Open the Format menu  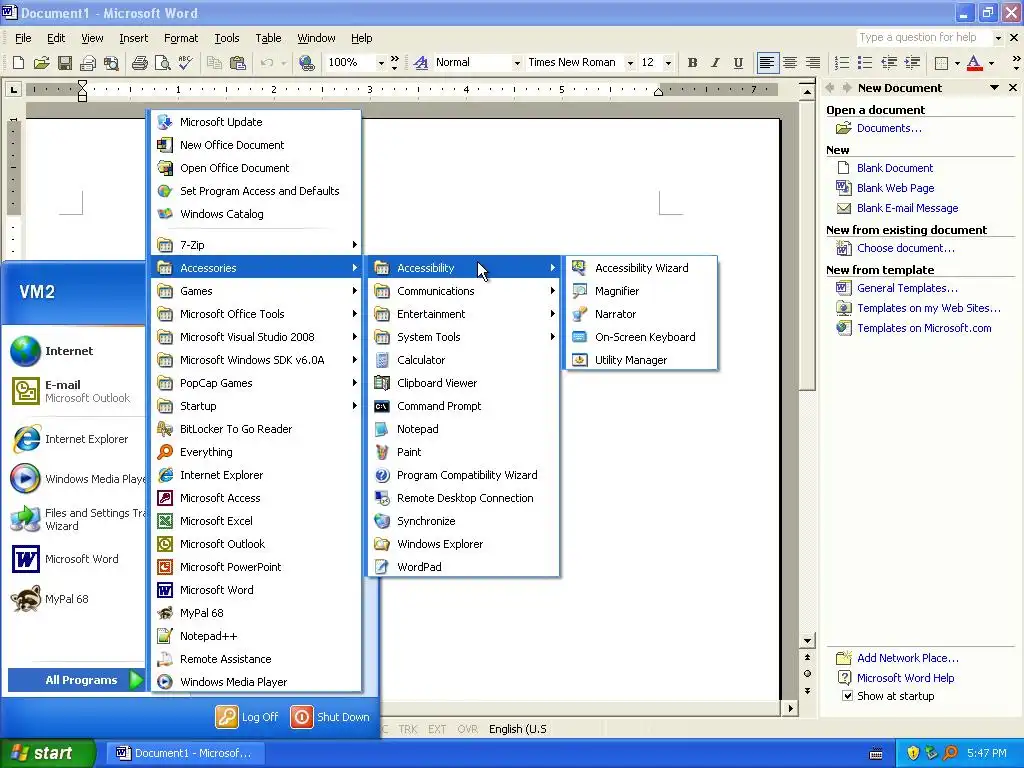181,38
